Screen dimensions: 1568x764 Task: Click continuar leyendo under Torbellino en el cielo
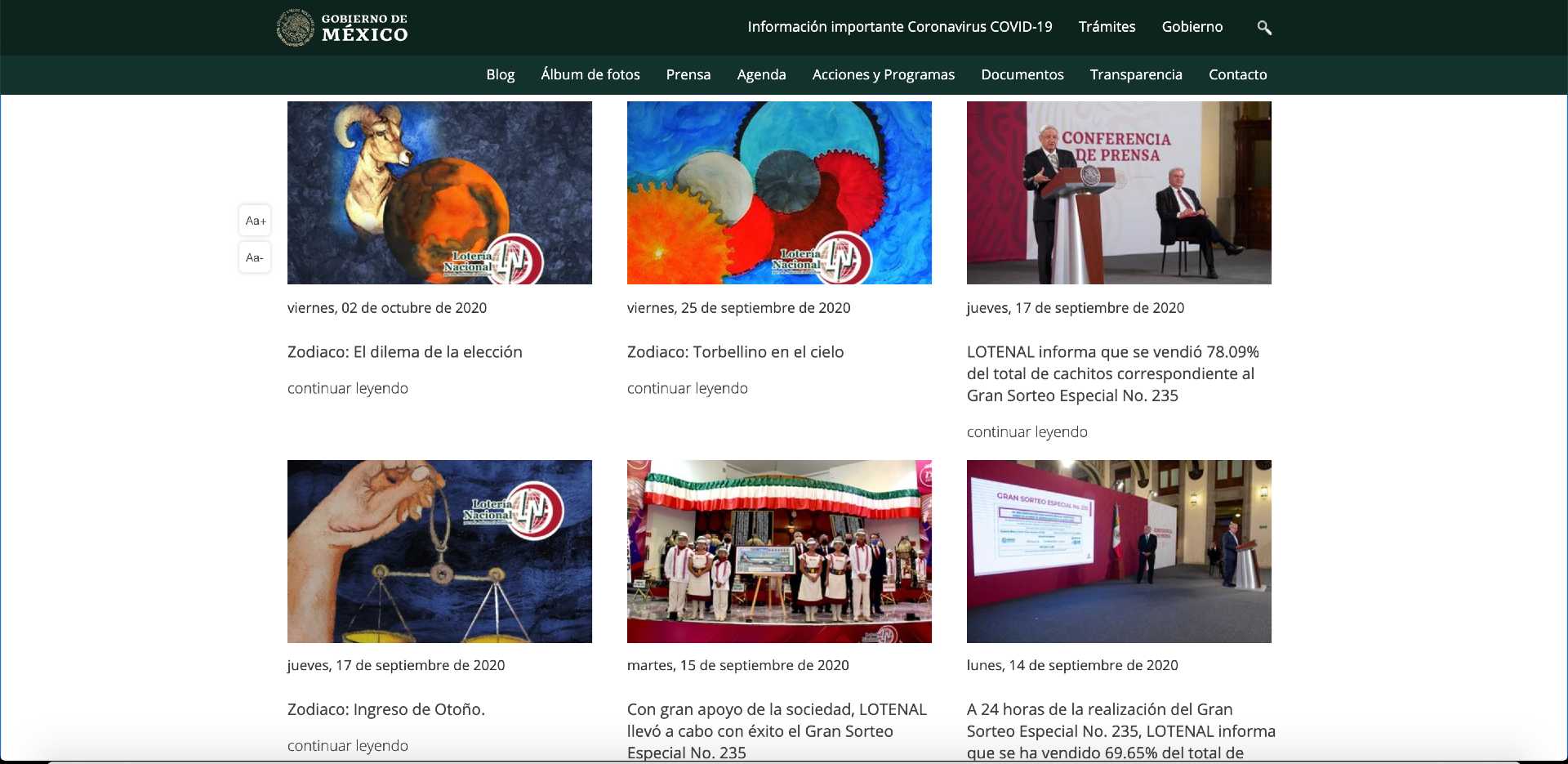click(x=688, y=388)
